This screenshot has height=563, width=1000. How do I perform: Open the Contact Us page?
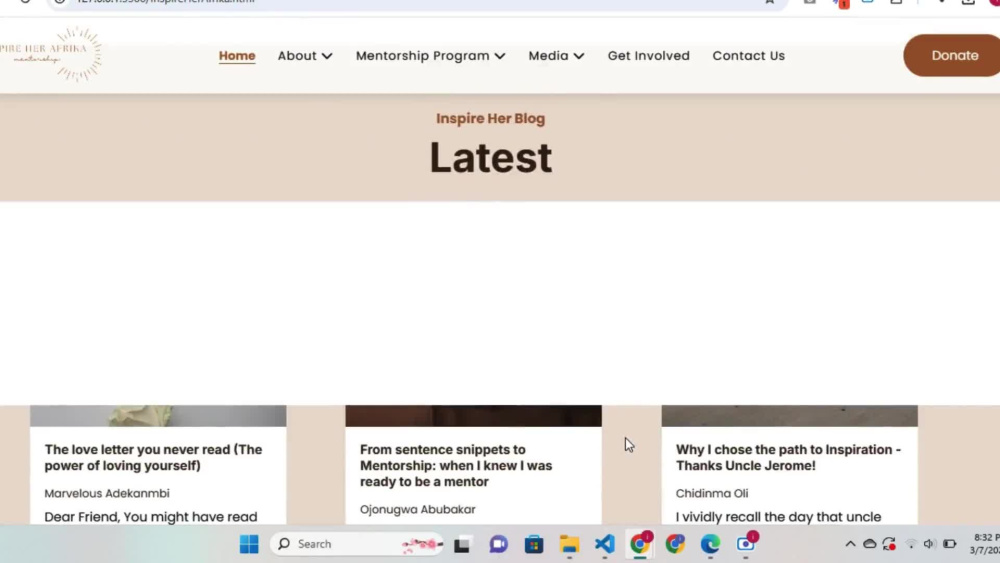tap(749, 56)
